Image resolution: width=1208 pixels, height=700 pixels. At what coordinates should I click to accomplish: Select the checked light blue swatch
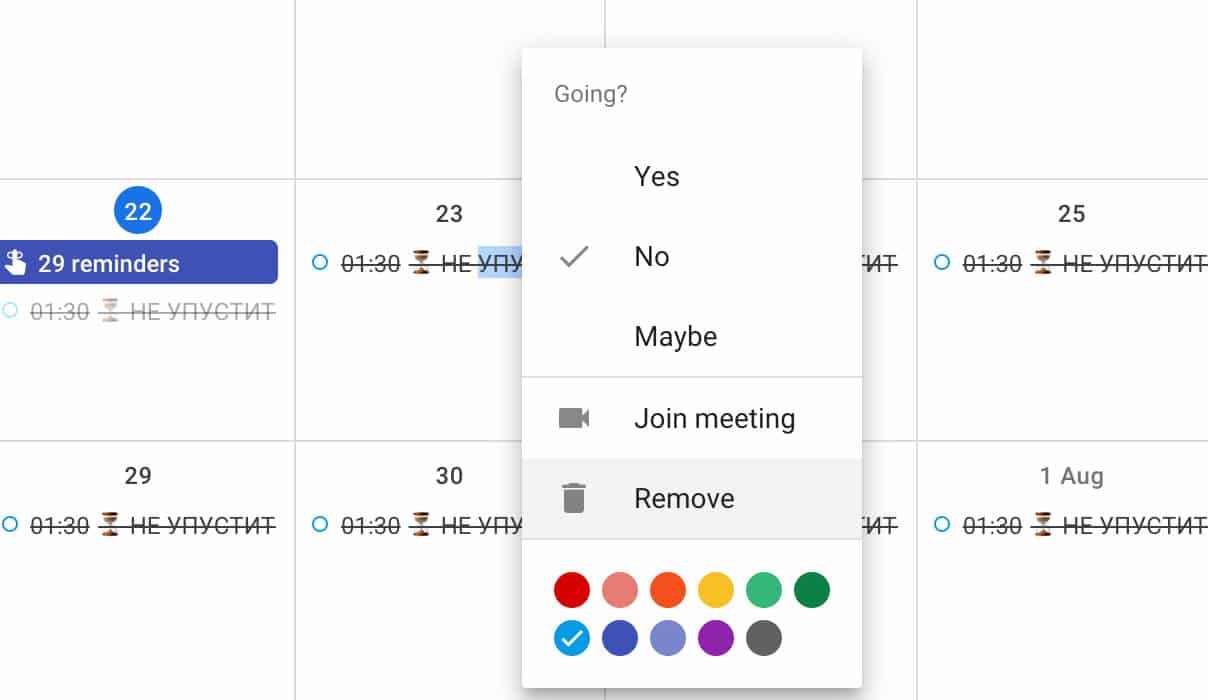(x=572, y=638)
